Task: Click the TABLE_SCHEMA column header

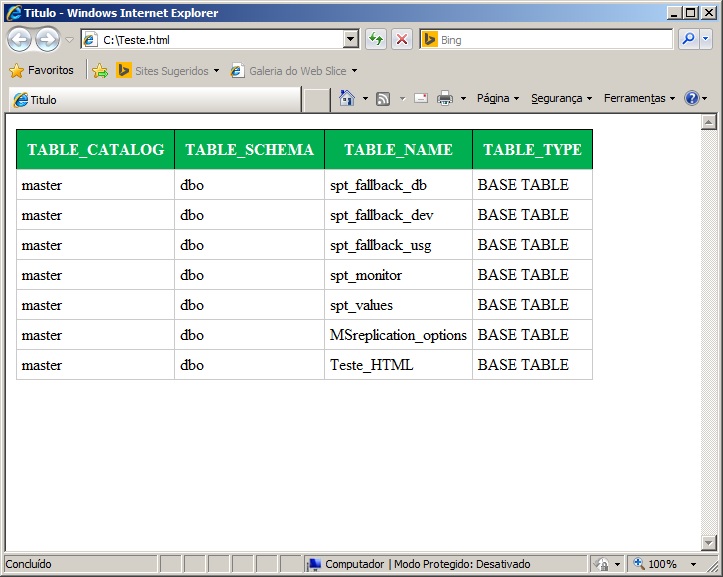Action: tap(249, 149)
